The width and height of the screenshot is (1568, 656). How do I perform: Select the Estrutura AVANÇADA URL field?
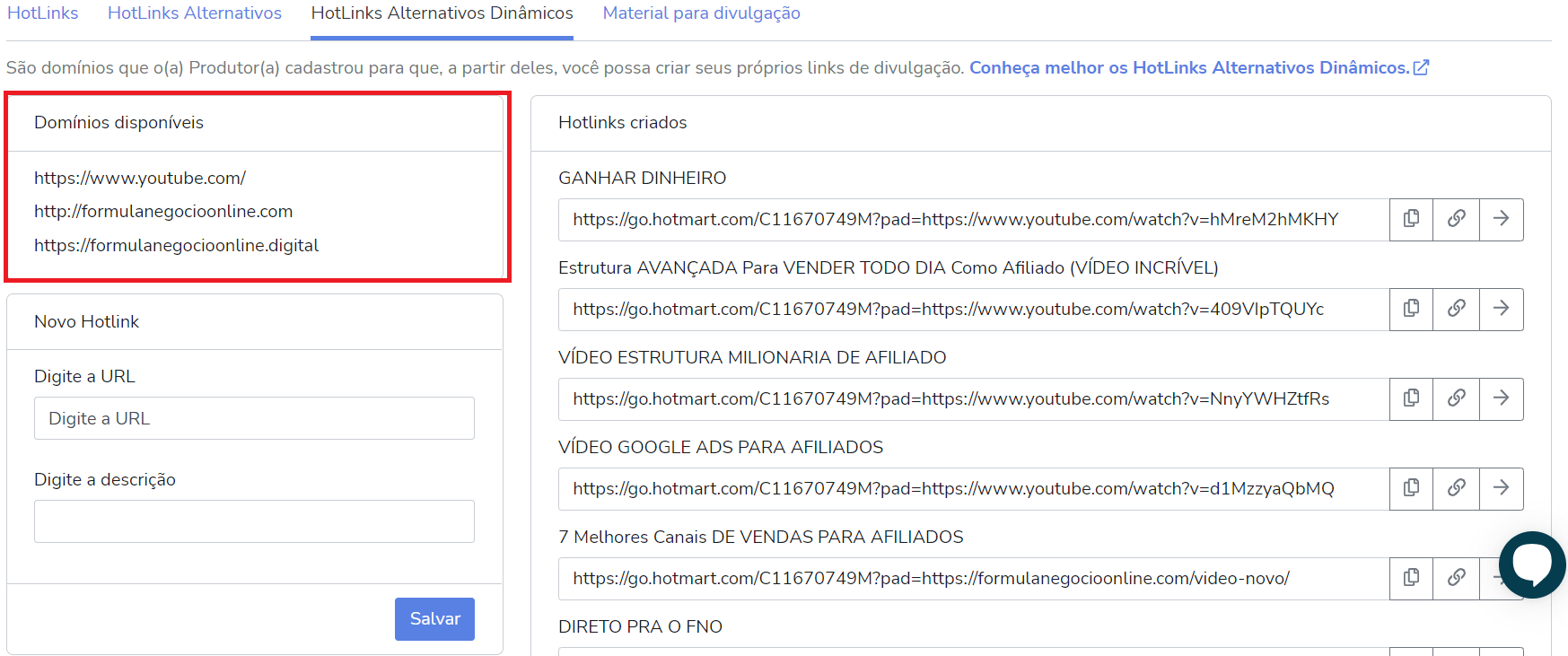tap(974, 310)
